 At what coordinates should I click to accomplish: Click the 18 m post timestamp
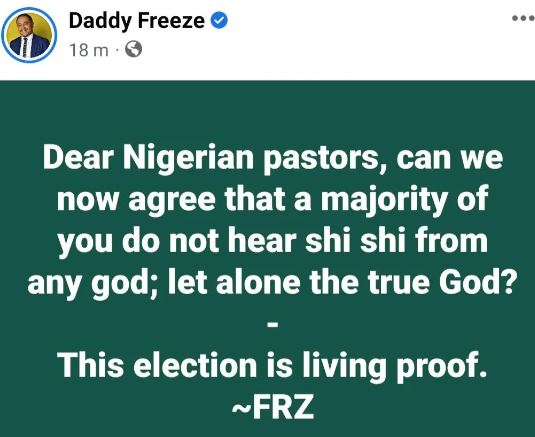pos(89,50)
